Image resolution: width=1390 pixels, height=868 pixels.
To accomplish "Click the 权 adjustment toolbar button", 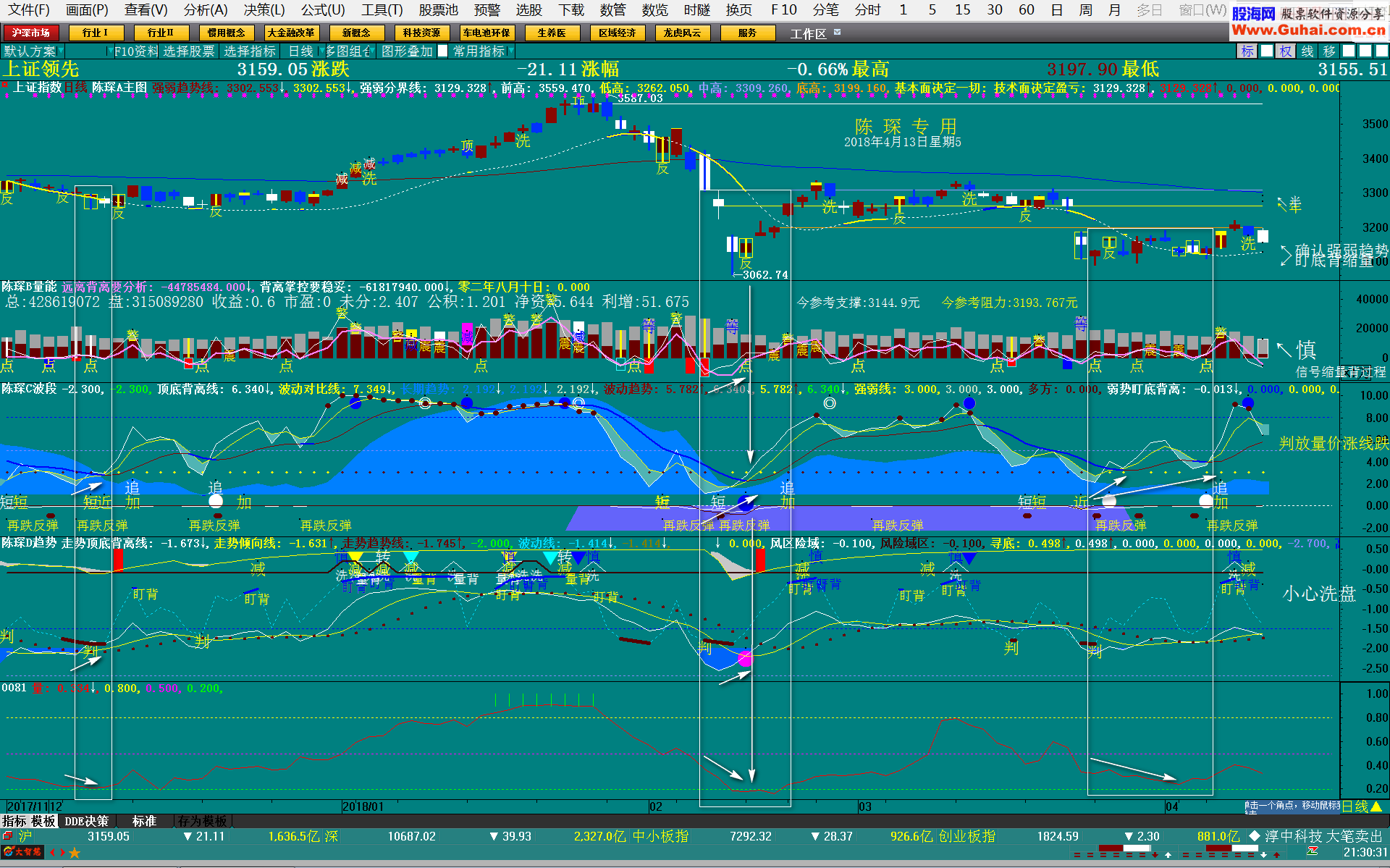I will pos(1286,51).
